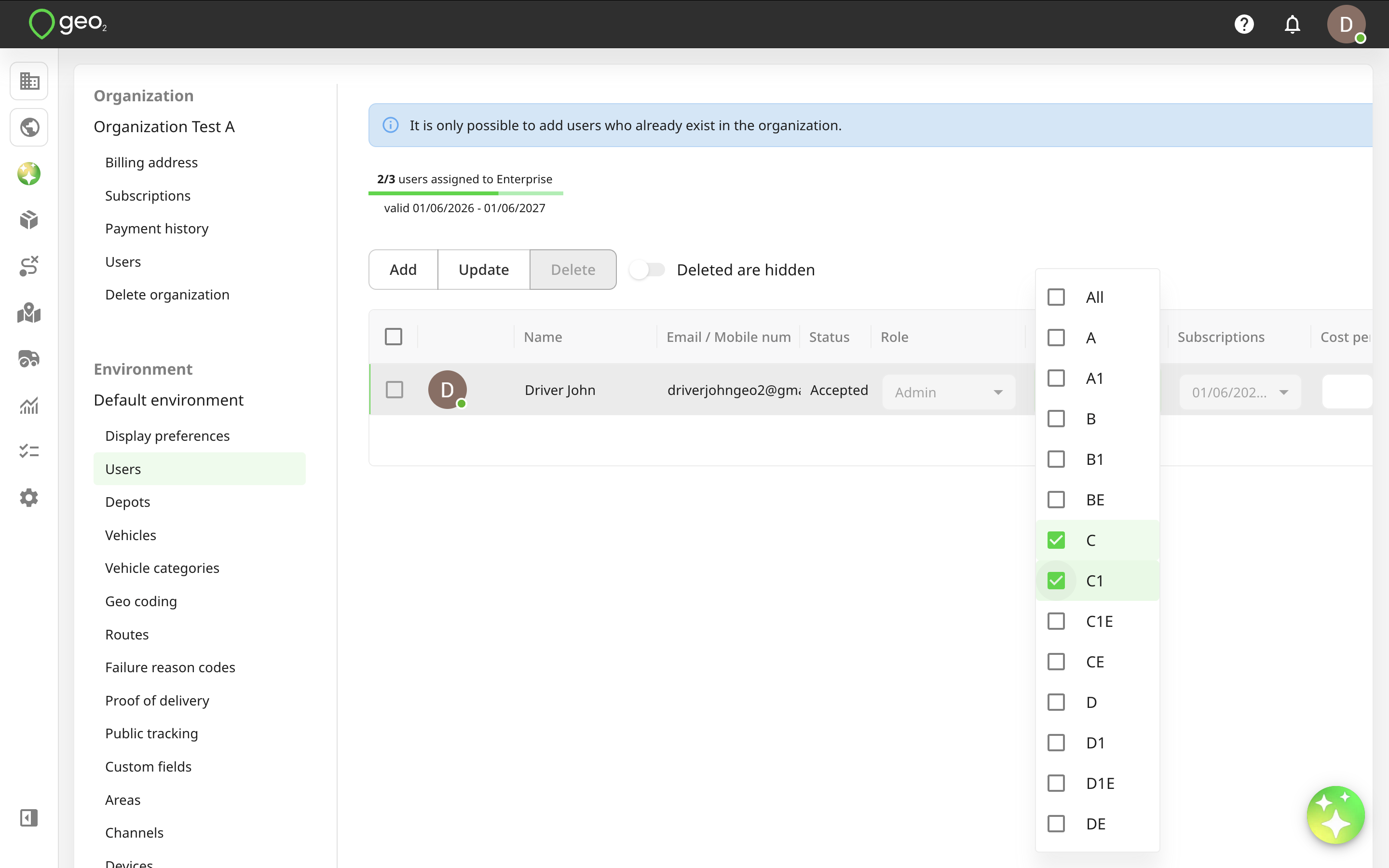Open the 01/06/202... subscriptions dropdown

click(x=1240, y=392)
